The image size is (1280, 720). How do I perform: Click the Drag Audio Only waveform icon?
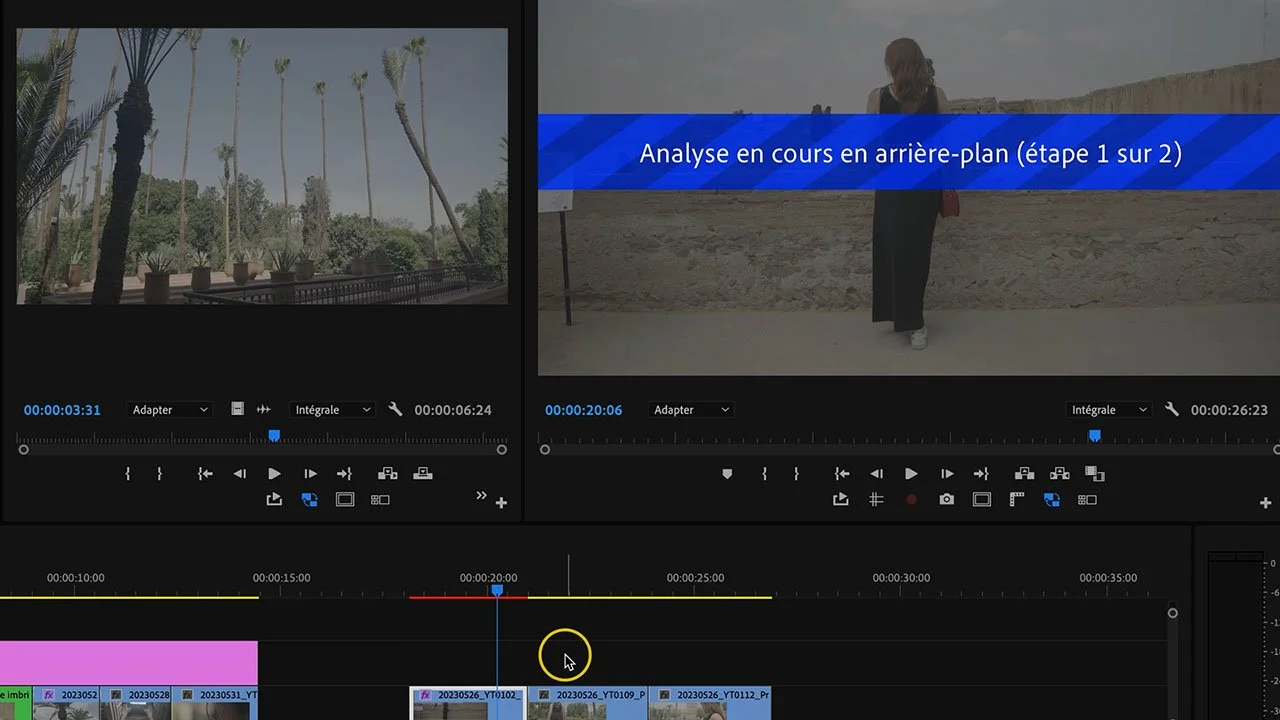point(264,410)
